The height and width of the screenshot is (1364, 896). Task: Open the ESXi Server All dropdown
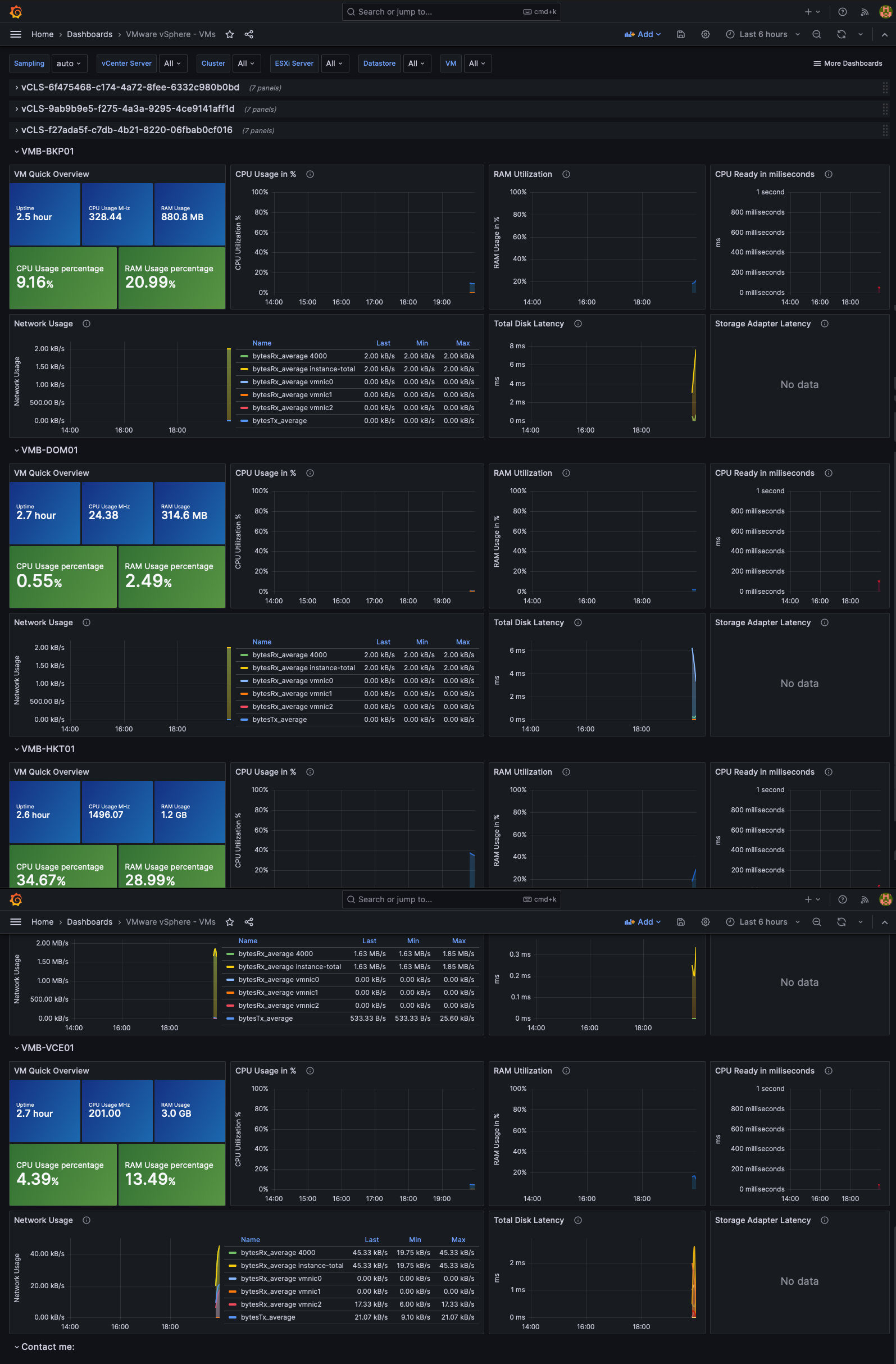click(335, 63)
